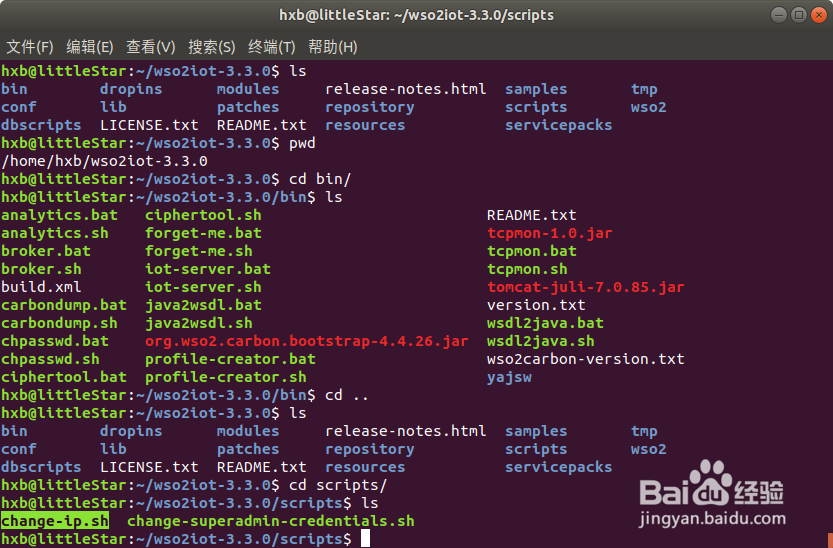Click tcpmon.sh file name
Screen dimensions: 833x548
(x=528, y=269)
